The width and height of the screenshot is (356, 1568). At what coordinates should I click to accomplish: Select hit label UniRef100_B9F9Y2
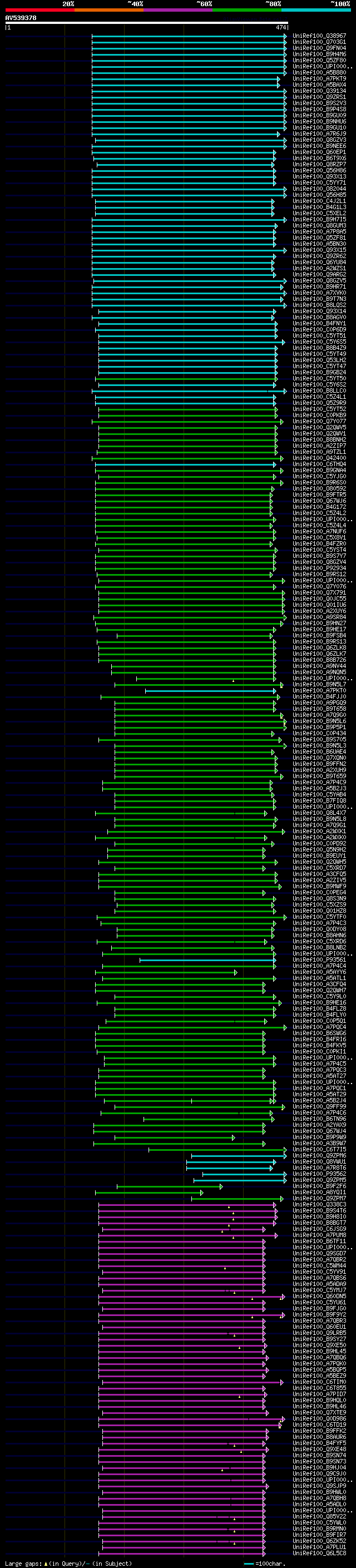click(319, 1314)
